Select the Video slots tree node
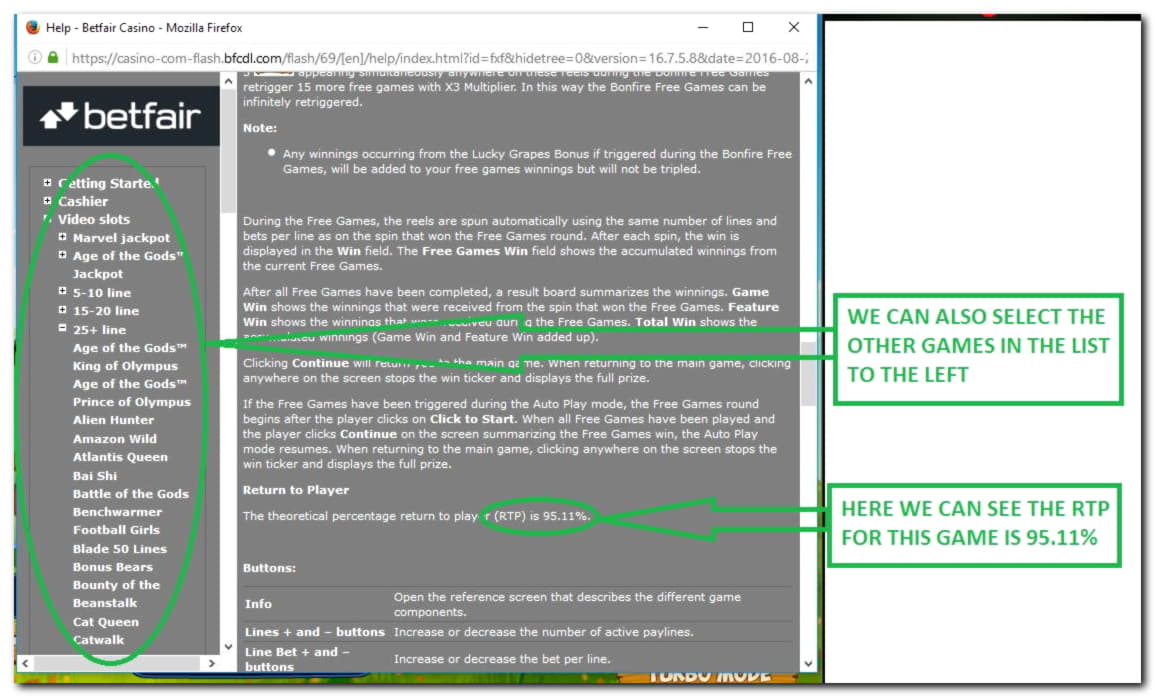 tap(94, 220)
